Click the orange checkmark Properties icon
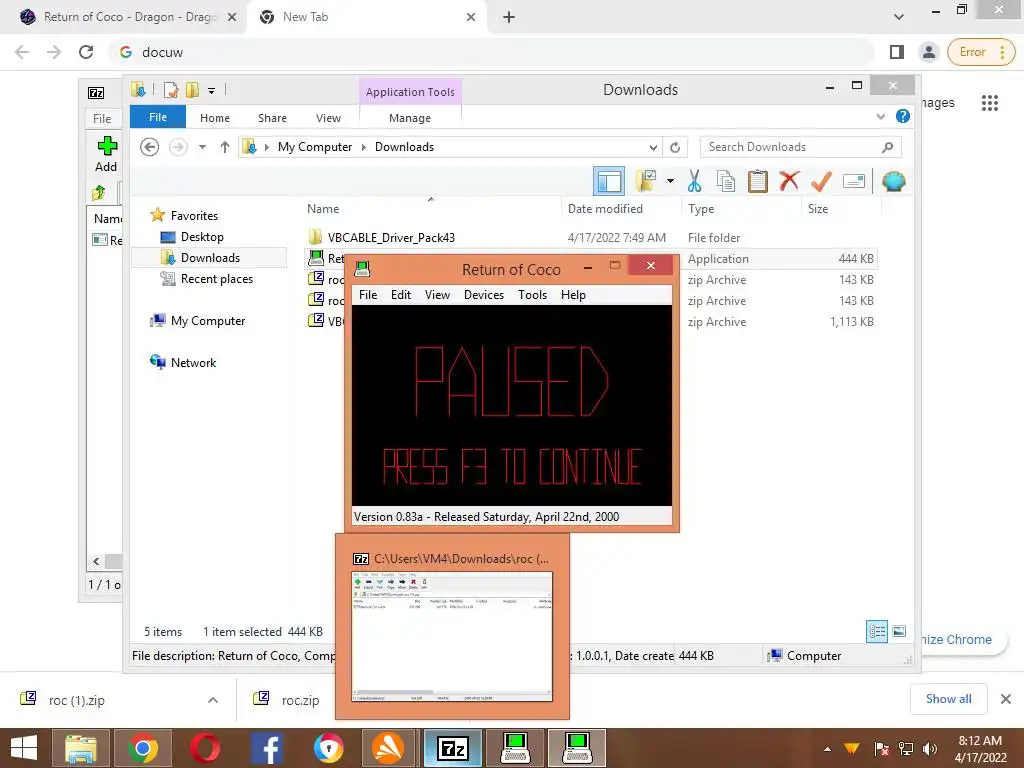The width and height of the screenshot is (1024, 768). (x=821, y=181)
